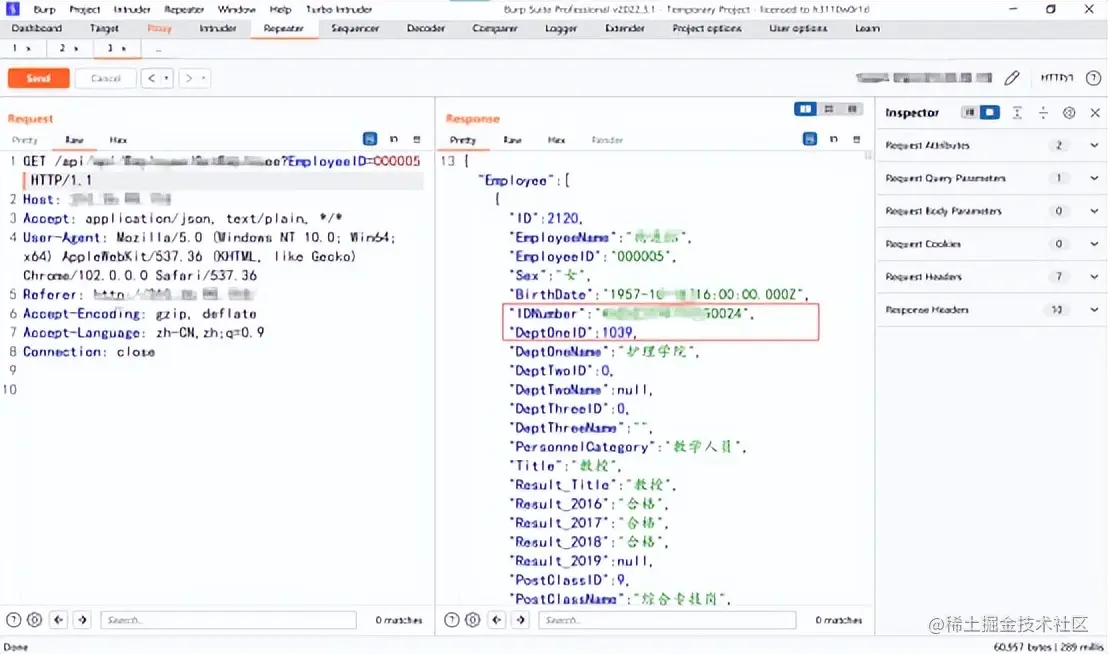The height and width of the screenshot is (654, 1108).
Task: Expand all Inspector sections icon
Action: 1017,112
